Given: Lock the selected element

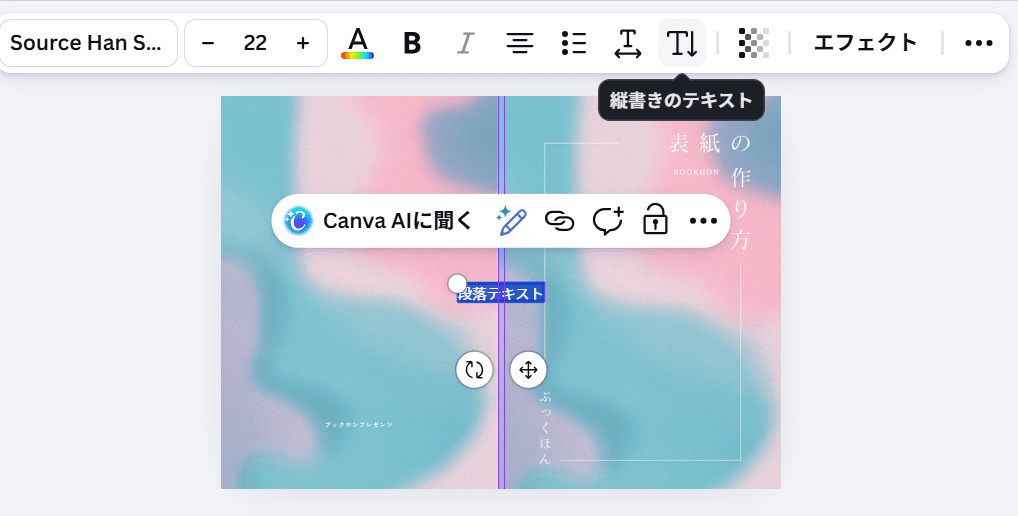Looking at the screenshot, I should tap(655, 221).
